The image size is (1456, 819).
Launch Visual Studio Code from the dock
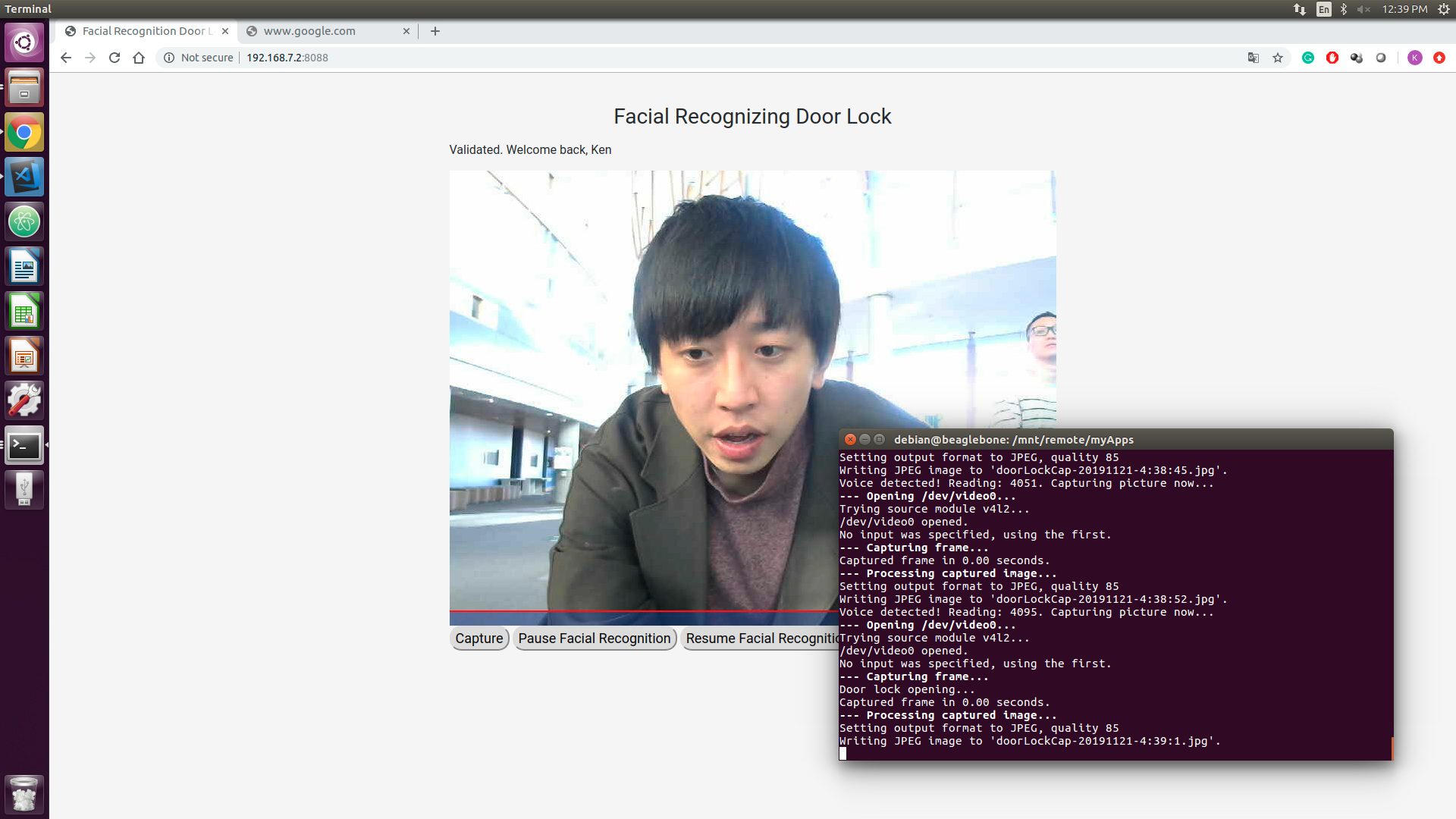(x=24, y=177)
